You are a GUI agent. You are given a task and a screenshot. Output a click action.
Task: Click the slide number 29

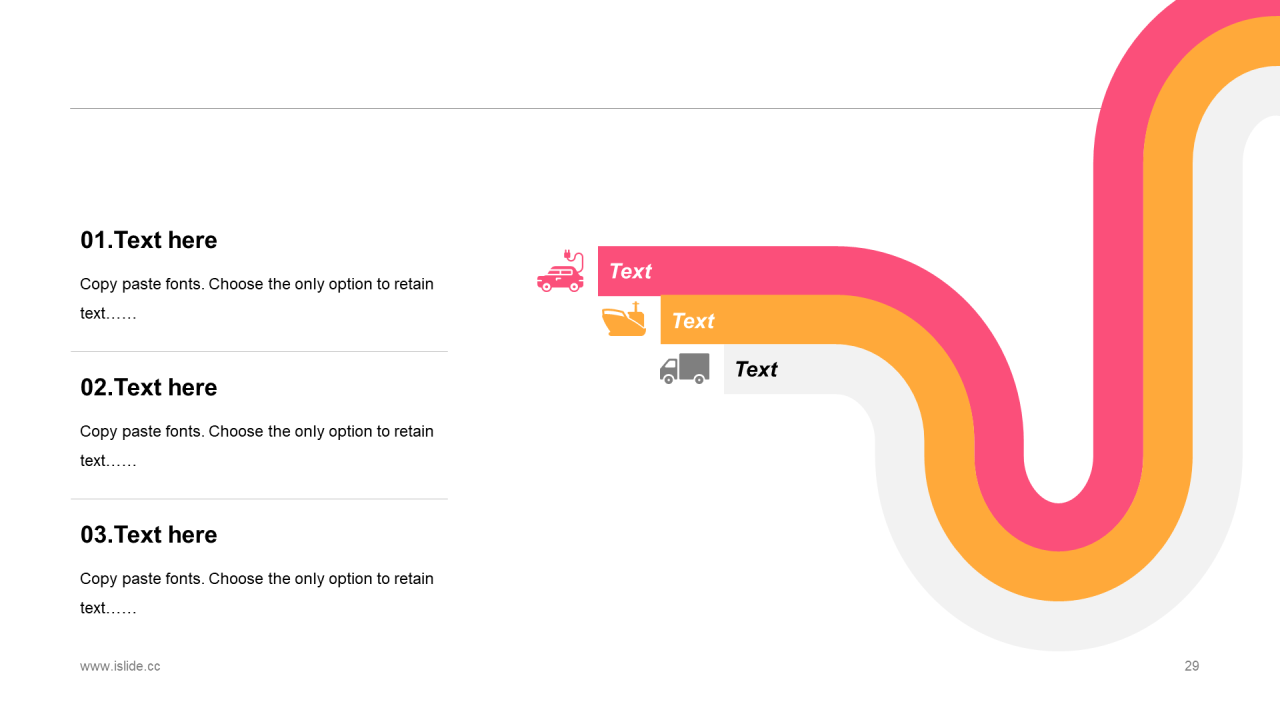1191,666
